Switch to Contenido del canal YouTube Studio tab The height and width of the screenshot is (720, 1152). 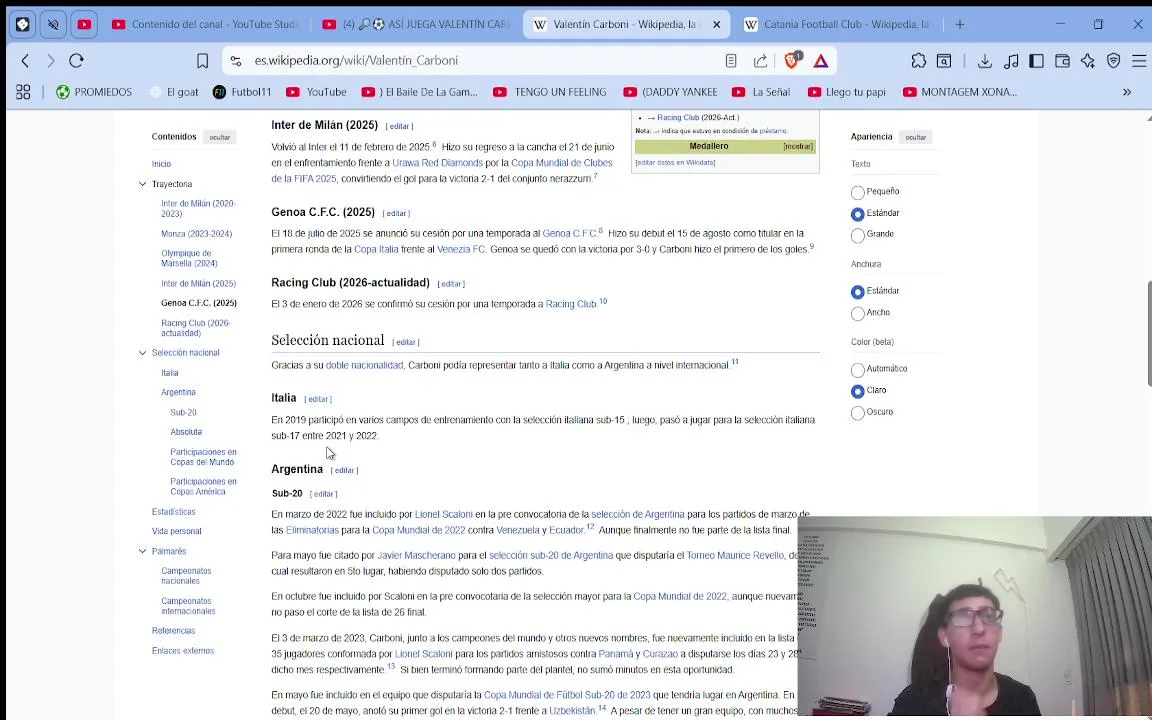(x=205, y=24)
